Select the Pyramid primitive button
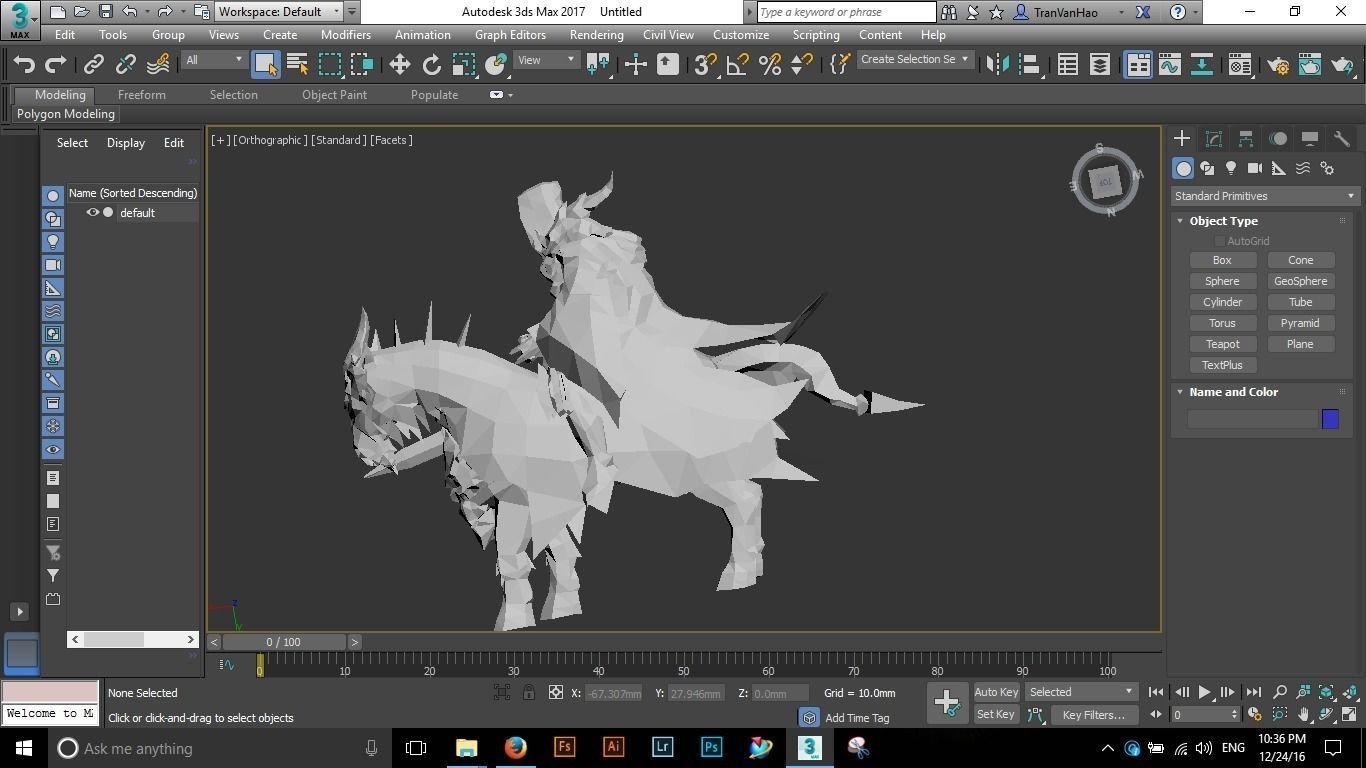 tap(1300, 323)
